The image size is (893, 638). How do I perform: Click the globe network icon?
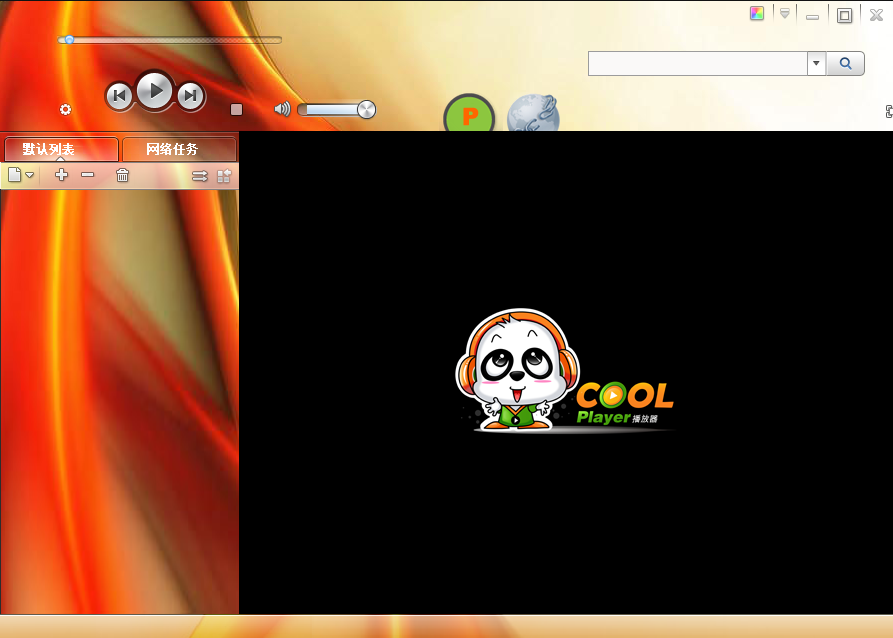pos(532,116)
